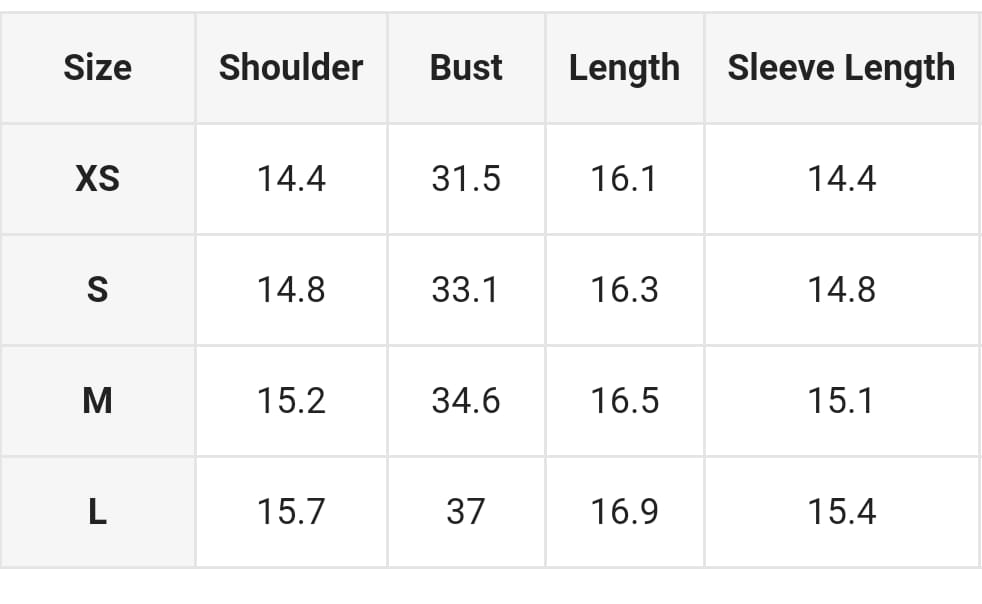The width and height of the screenshot is (982, 604).
Task: Click the M size row label
Action: tap(97, 401)
